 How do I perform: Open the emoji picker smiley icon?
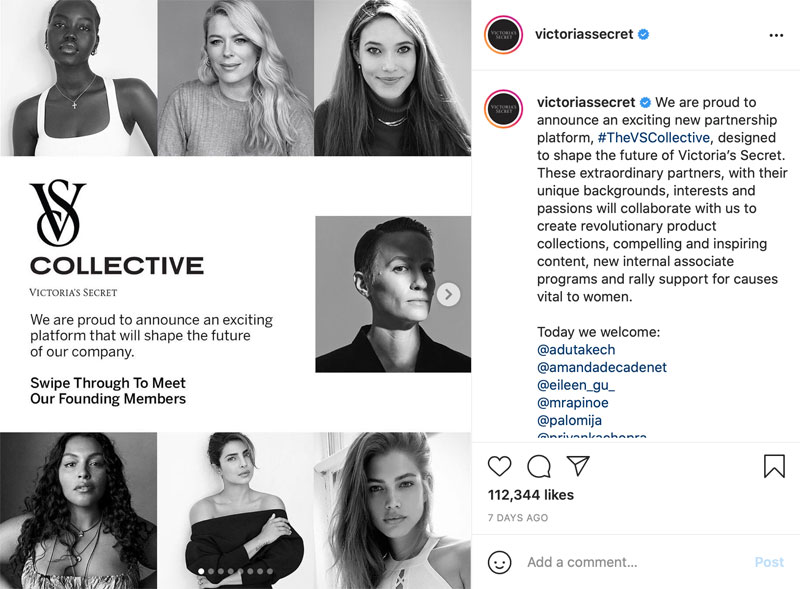[499, 562]
